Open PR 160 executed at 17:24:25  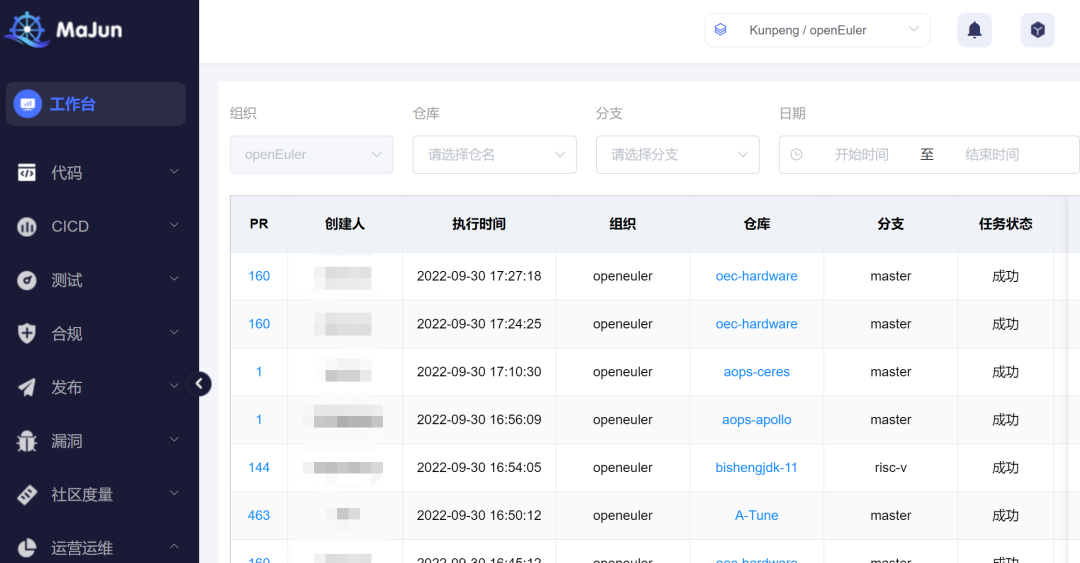tap(259, 324)
